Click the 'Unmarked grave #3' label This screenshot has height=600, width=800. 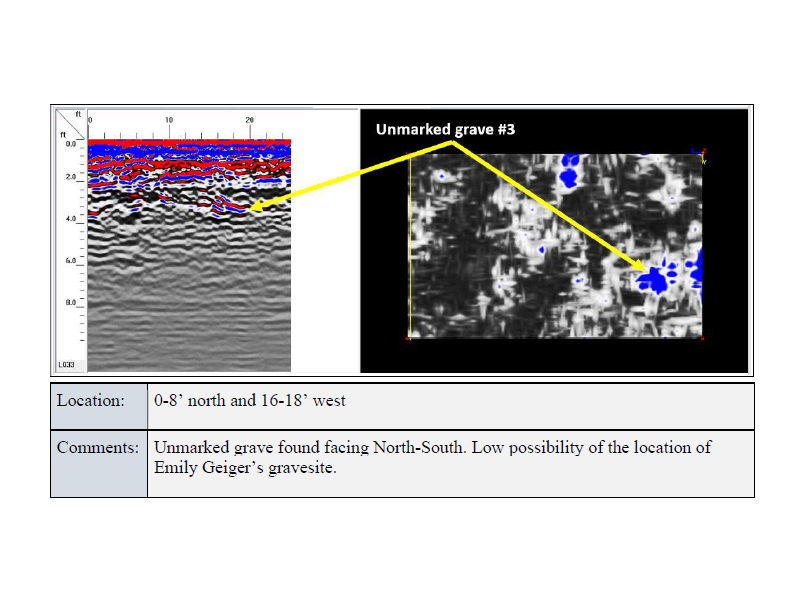click(x=445, y=130)
